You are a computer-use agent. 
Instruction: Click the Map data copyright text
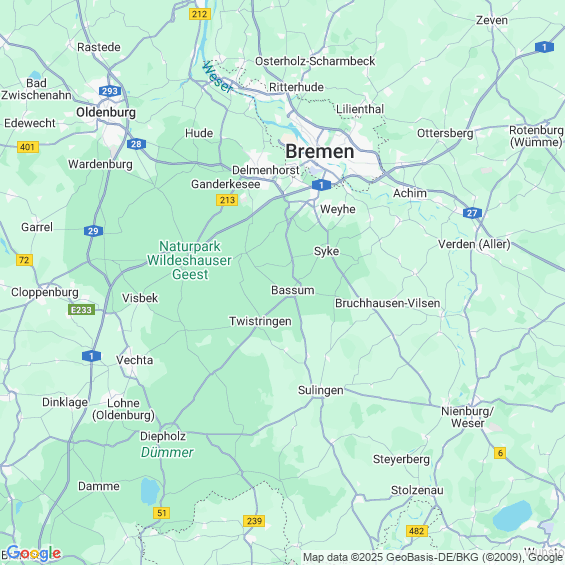[433, 557]
